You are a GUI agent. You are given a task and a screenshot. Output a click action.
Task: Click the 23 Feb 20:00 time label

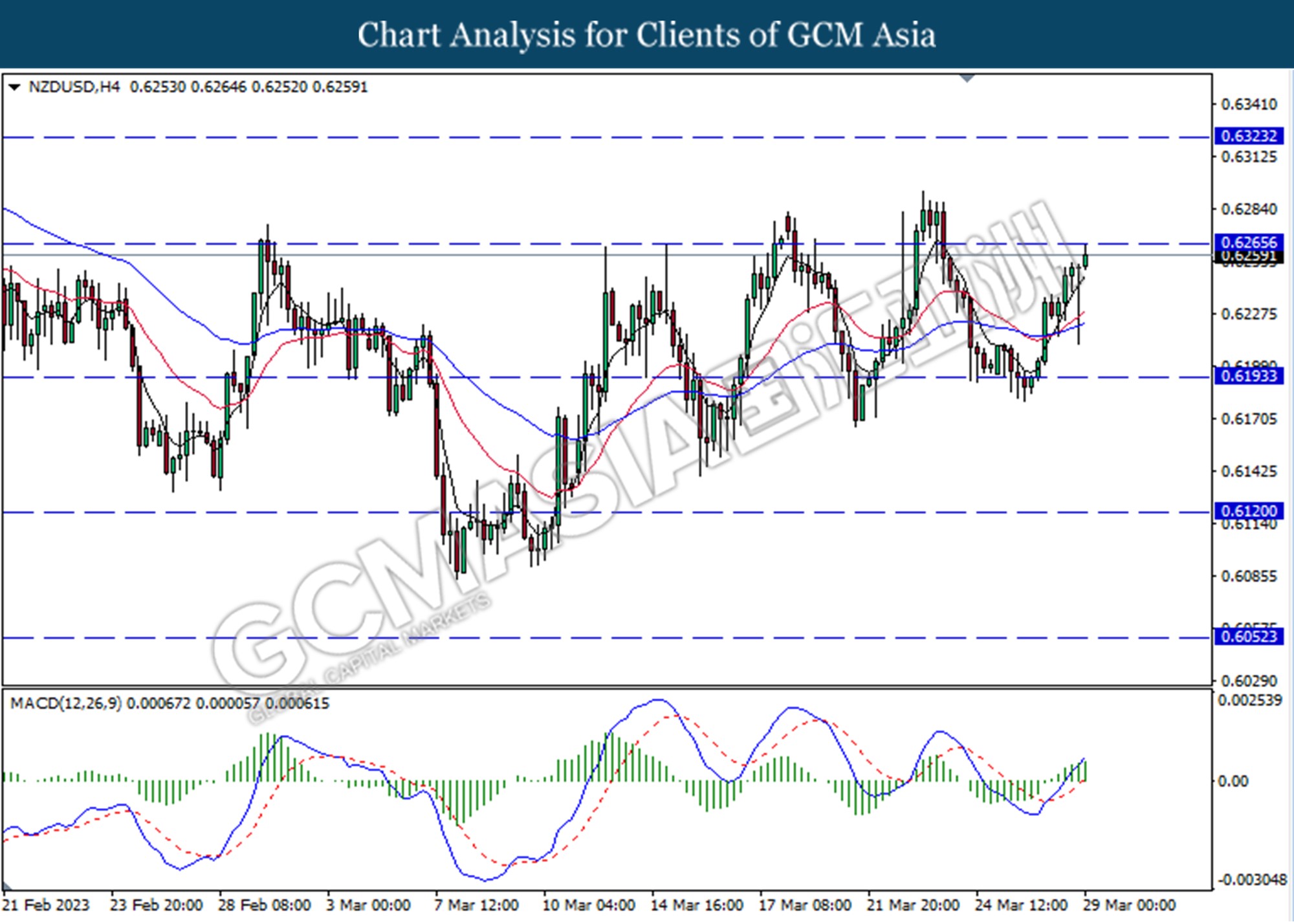click(x=157, y=905)
